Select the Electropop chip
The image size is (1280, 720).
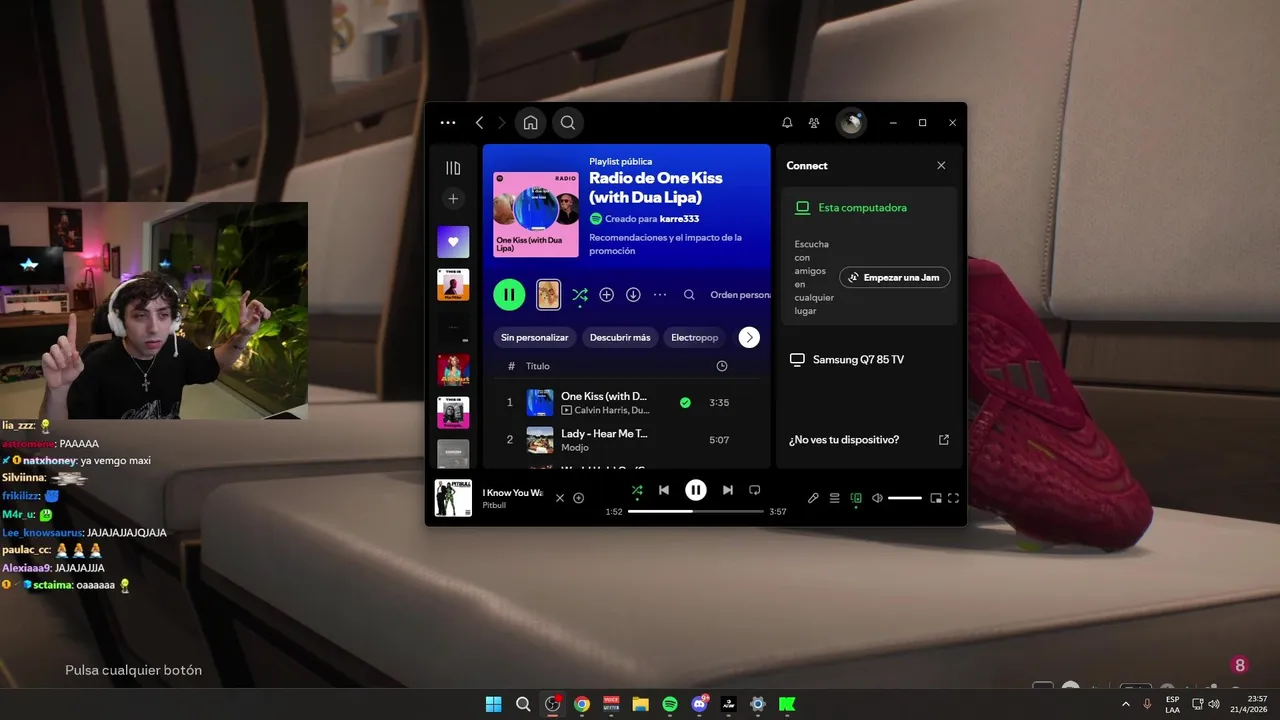click(x=695, y=337)
